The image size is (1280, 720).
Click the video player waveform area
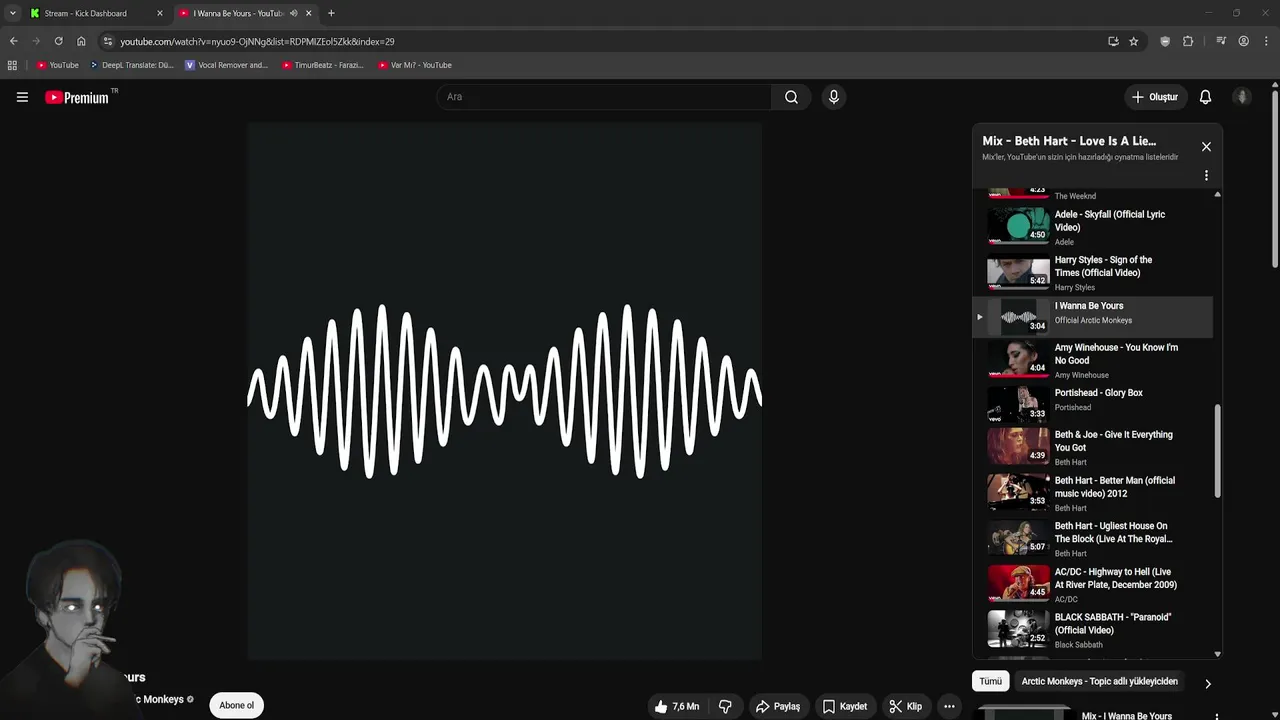[504, 391]
